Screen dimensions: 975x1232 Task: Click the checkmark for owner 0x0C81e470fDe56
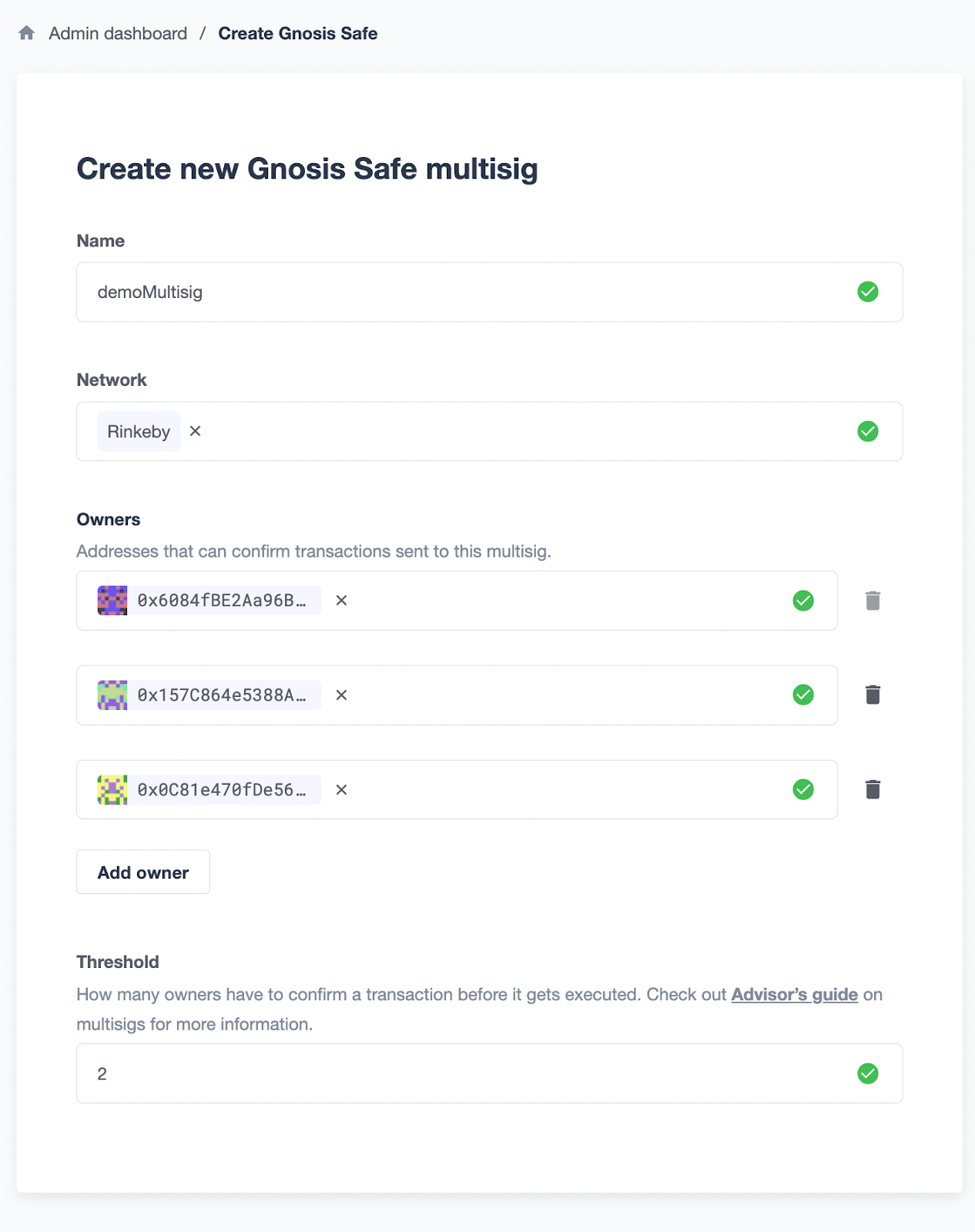coord(803,789)
